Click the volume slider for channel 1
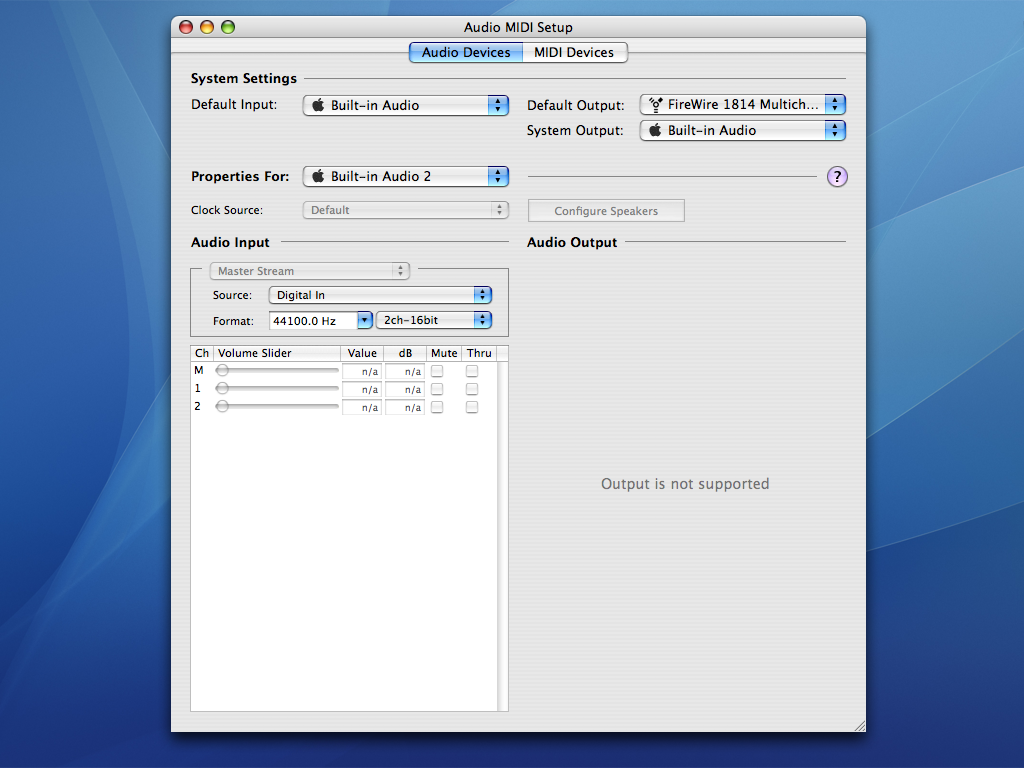 pos(278,389)
